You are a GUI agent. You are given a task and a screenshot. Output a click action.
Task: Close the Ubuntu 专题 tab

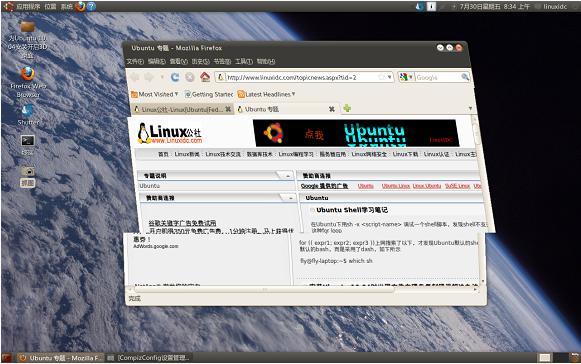(x=332, y=109)
